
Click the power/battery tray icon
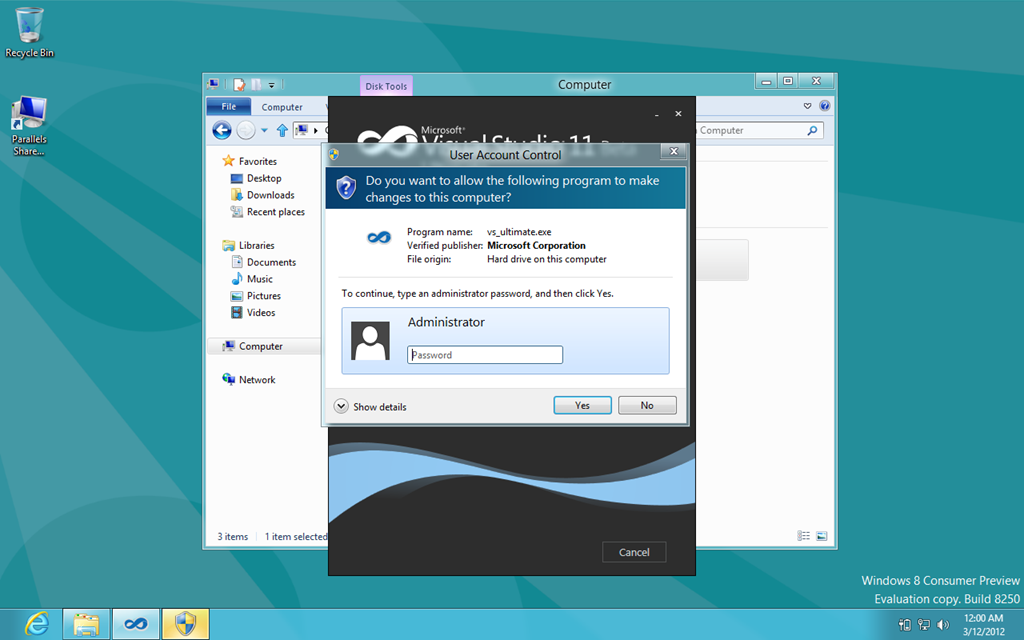pyautogui.click(x=904, y=625)
